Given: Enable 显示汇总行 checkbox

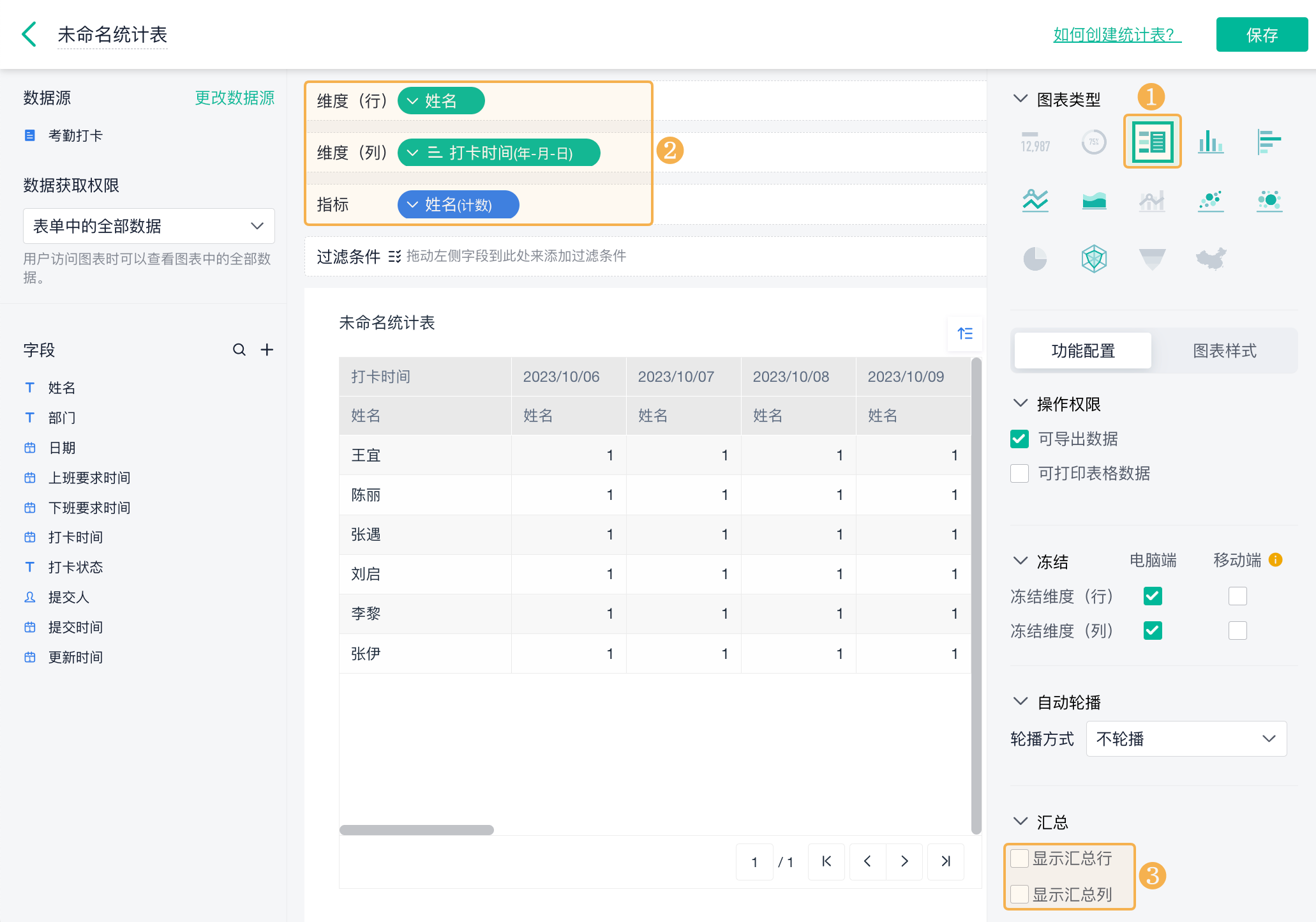Looking at the screenshot, I should (x=1019, y=859).
